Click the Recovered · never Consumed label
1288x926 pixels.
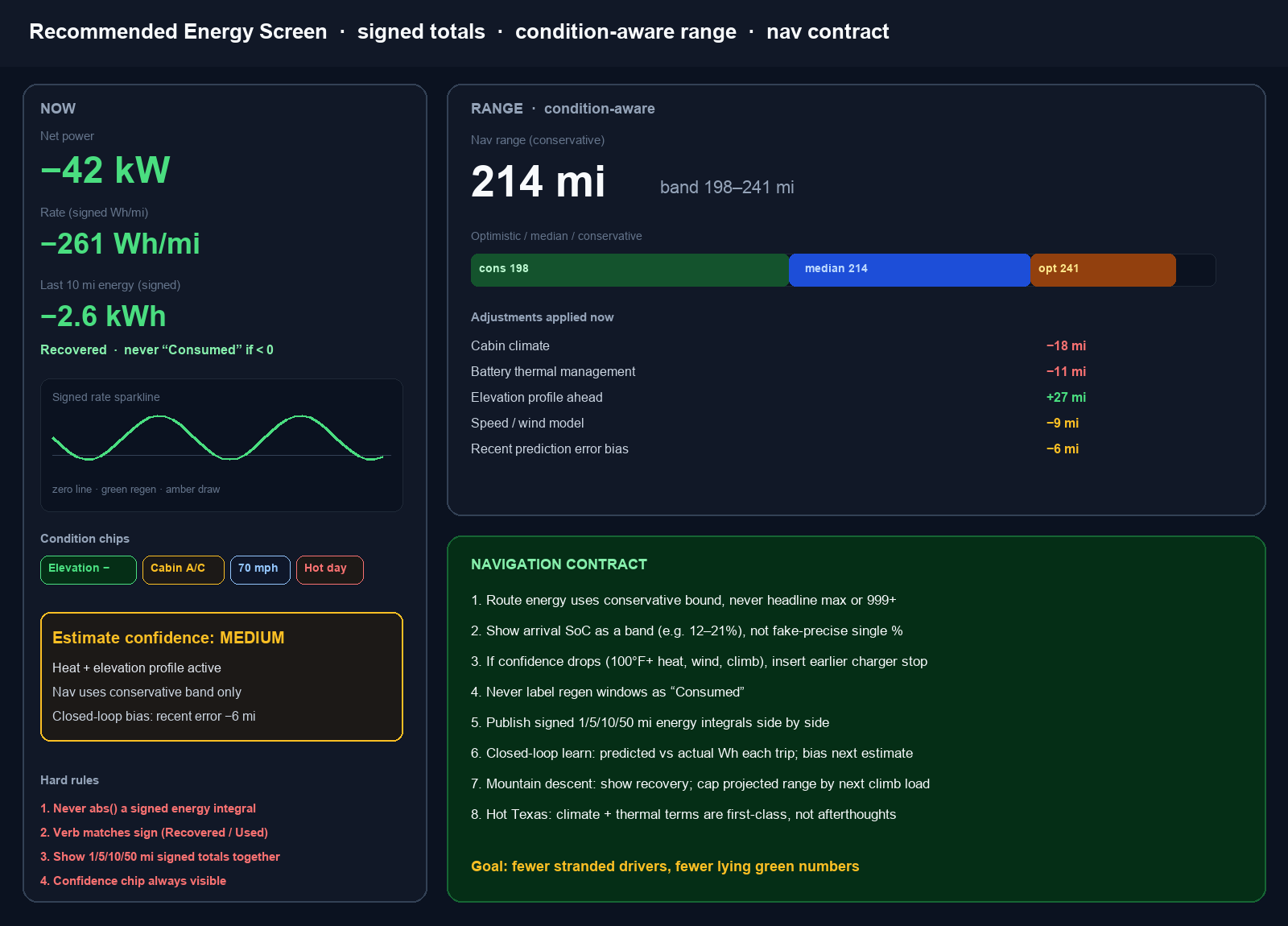157,349
